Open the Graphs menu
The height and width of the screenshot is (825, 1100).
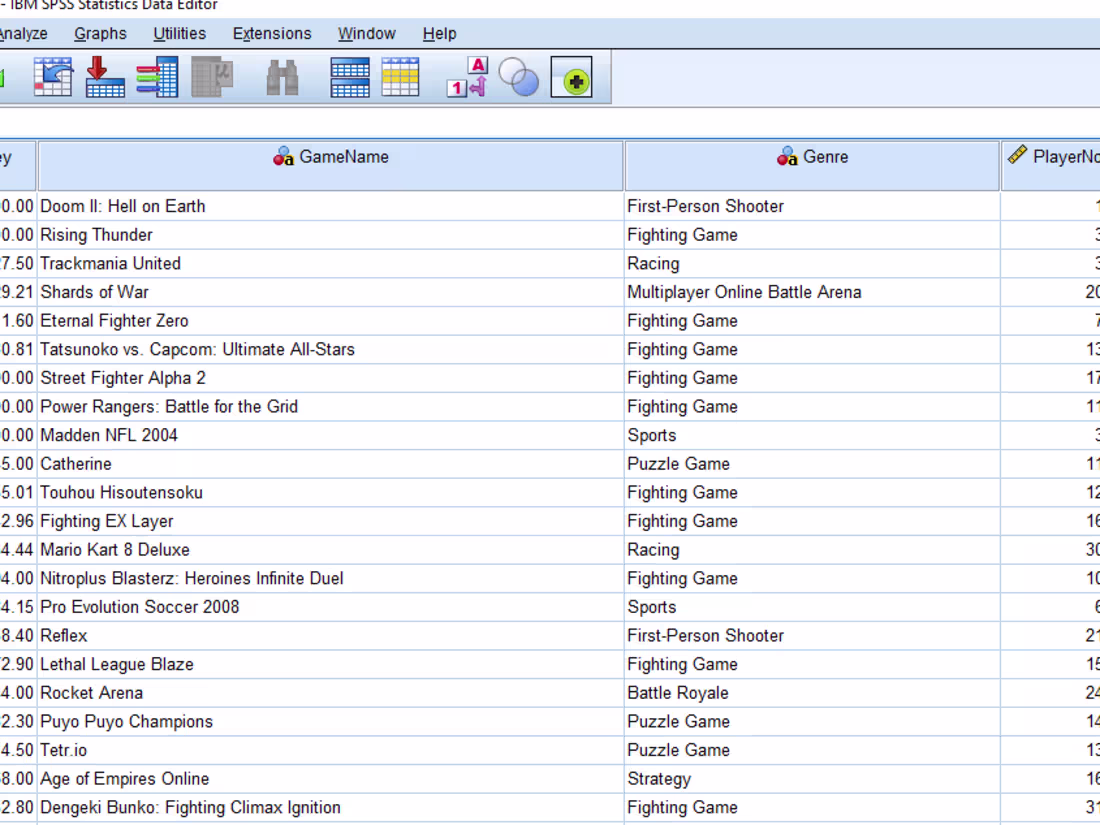pos(100,34)
